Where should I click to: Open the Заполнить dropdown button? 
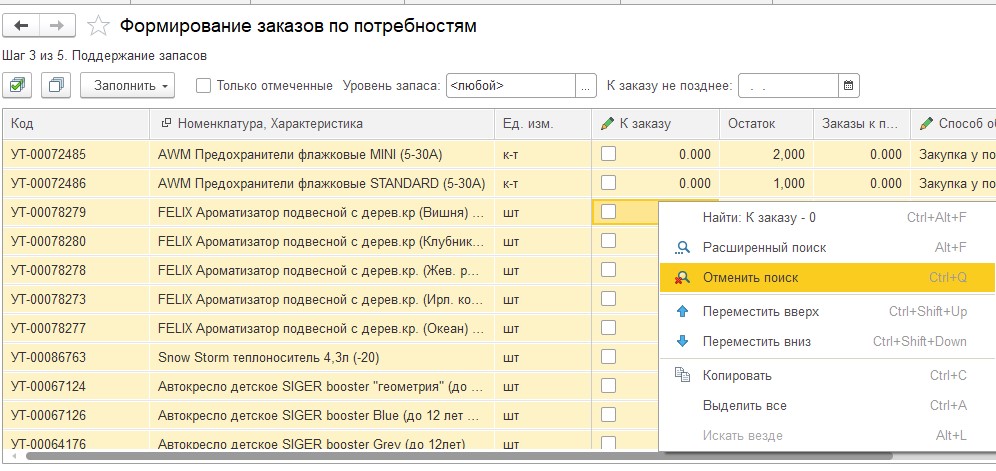click(x=127, y=86)
